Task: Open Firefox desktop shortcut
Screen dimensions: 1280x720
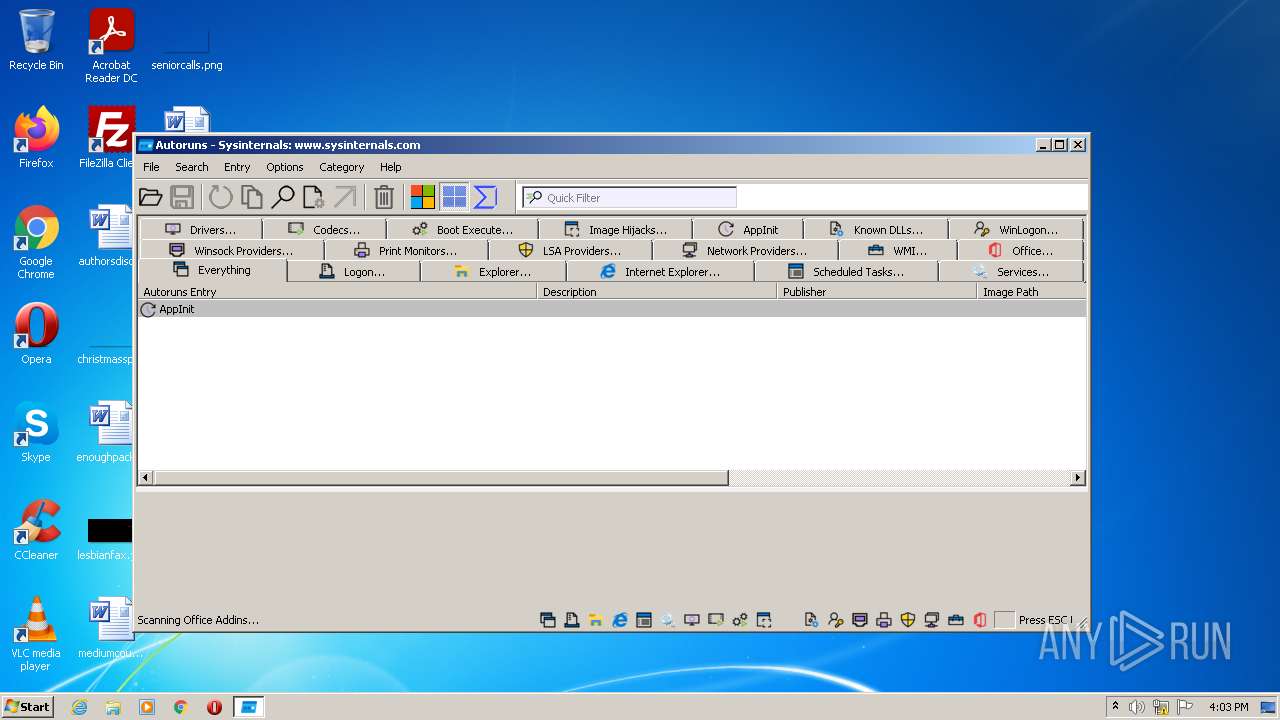Action: [36, 138]
